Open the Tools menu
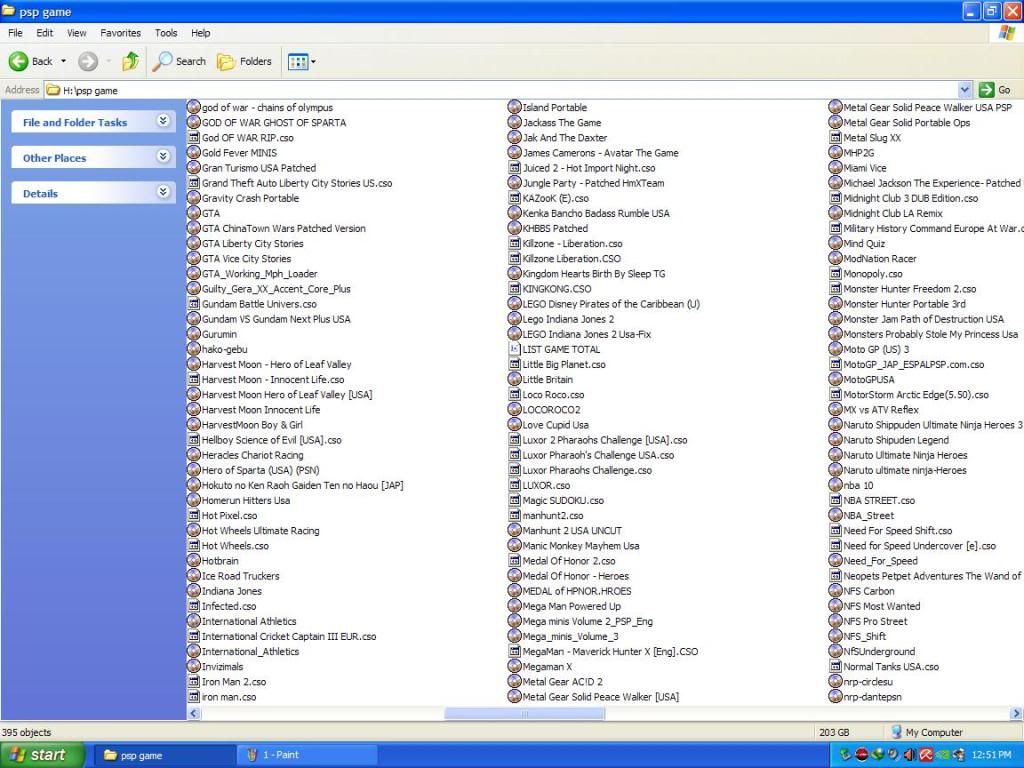The image size is (1024, 768). point(166,33)
